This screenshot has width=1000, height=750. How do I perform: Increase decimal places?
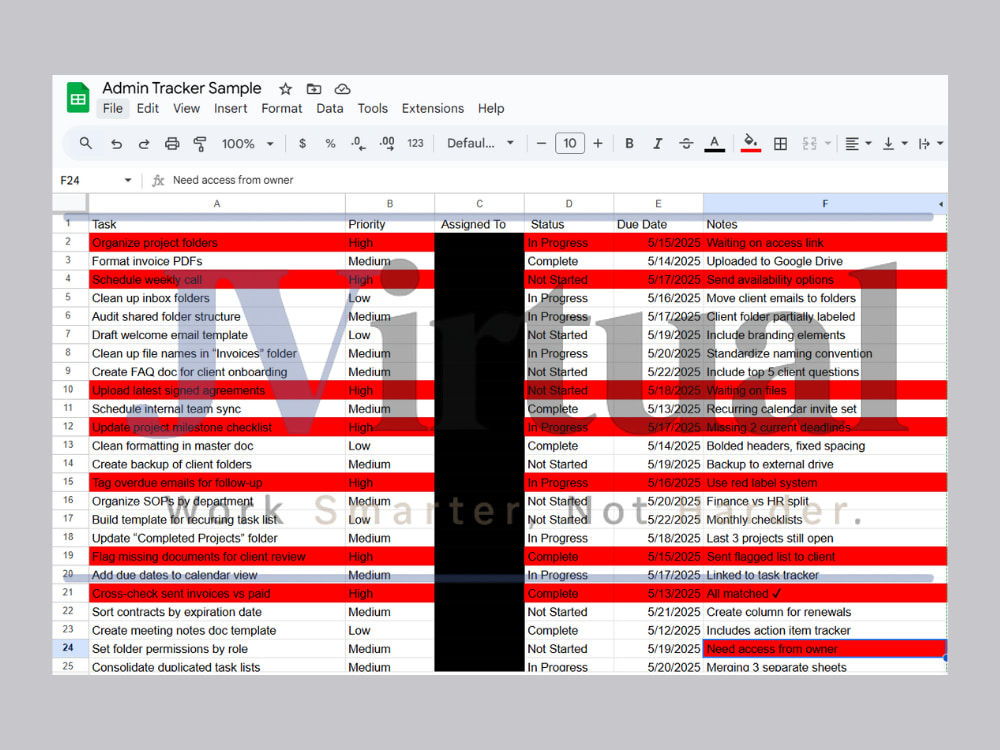[386, 143]
